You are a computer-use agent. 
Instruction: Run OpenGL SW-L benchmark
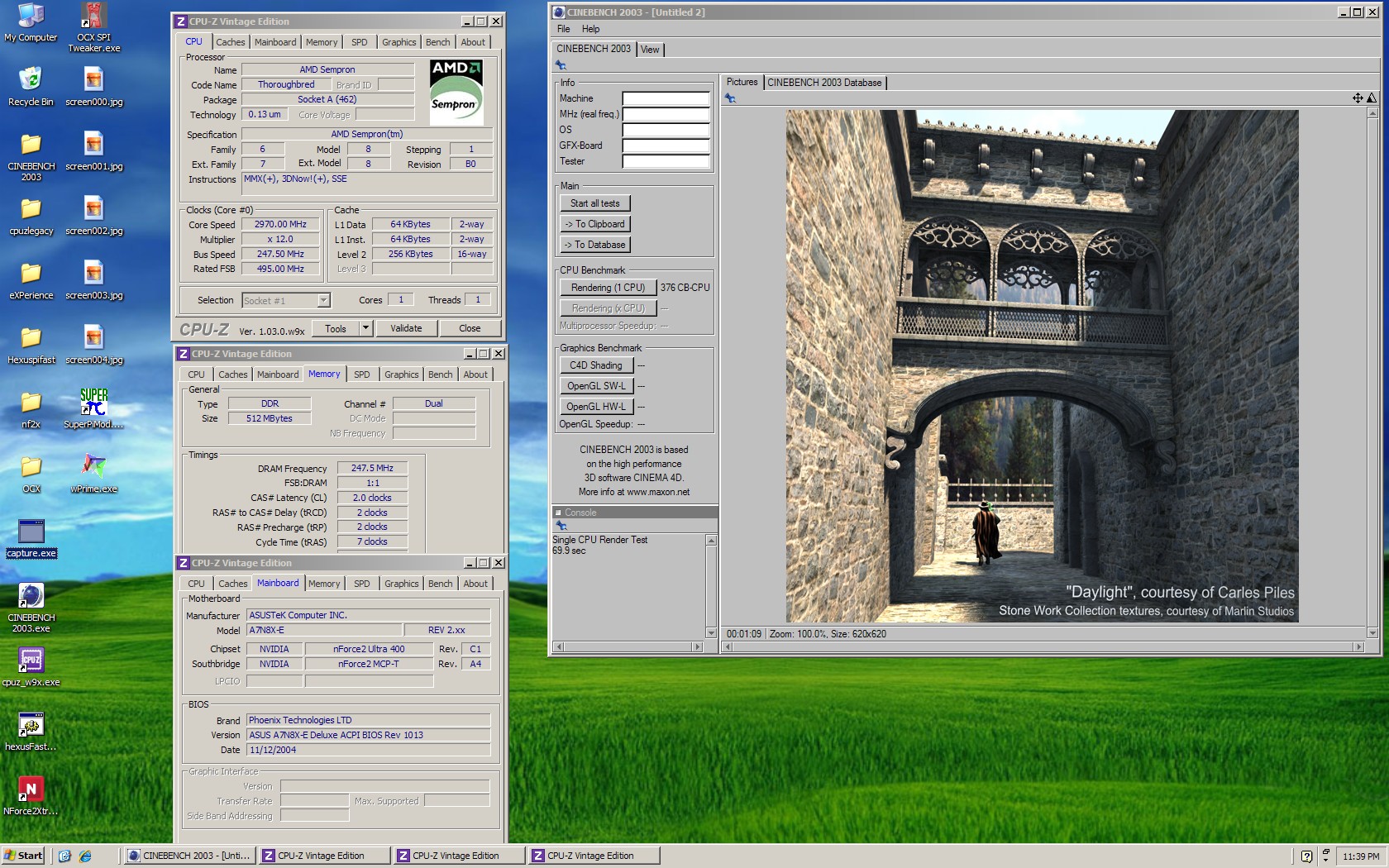click(x=596, y=386)
